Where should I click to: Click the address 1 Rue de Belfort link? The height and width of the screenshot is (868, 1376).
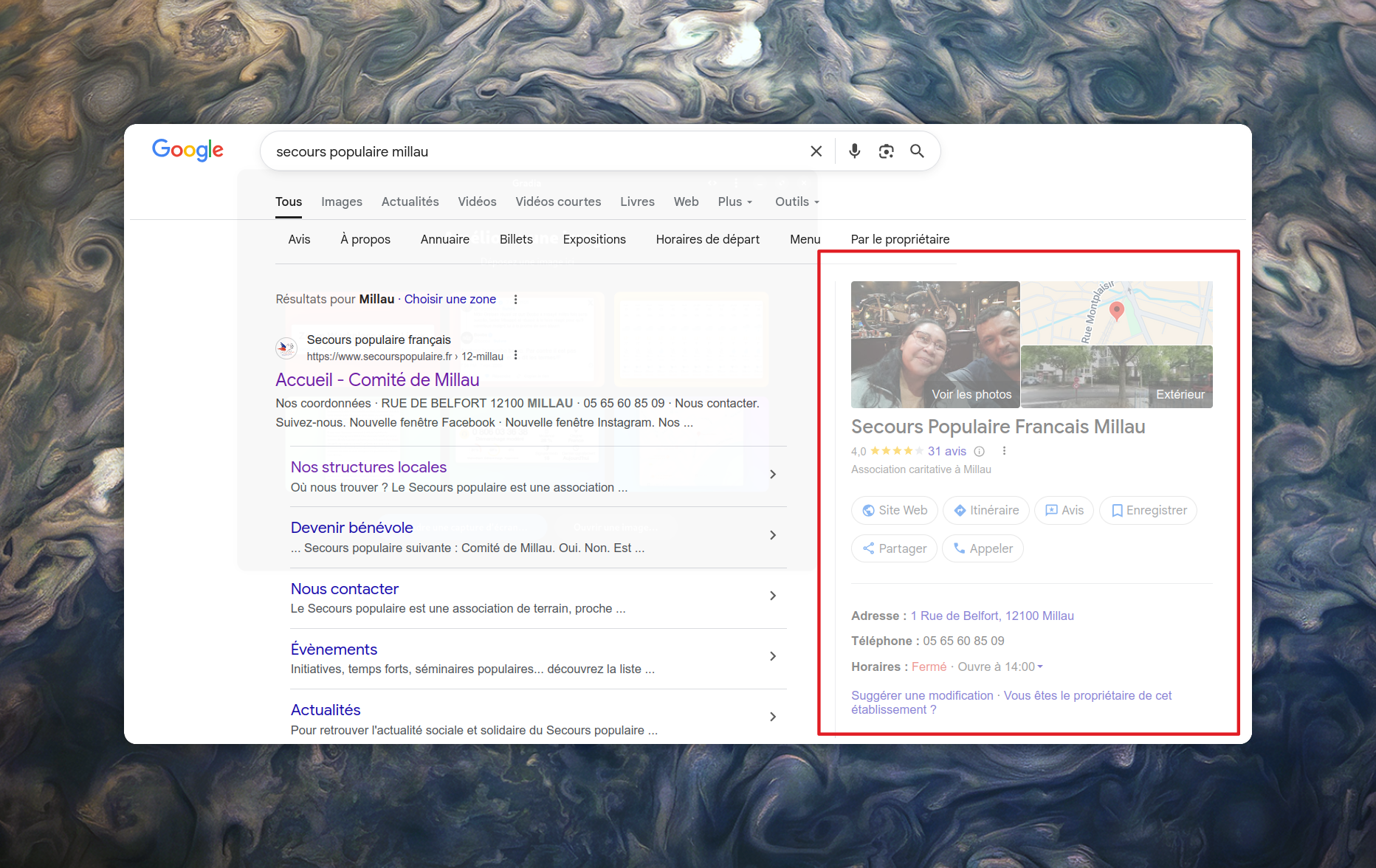click(991, 616)
